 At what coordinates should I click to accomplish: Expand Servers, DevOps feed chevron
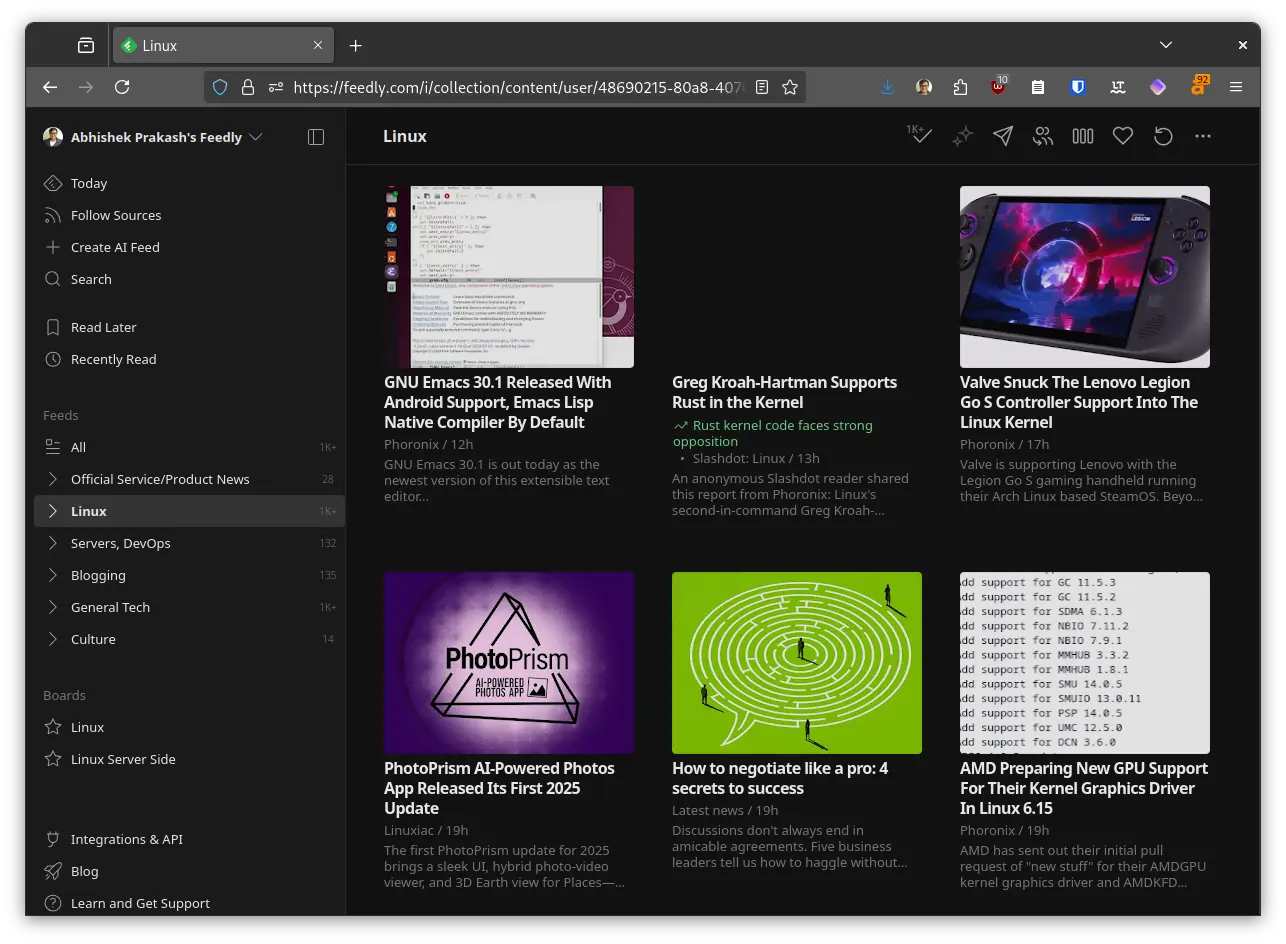[53, 543]
